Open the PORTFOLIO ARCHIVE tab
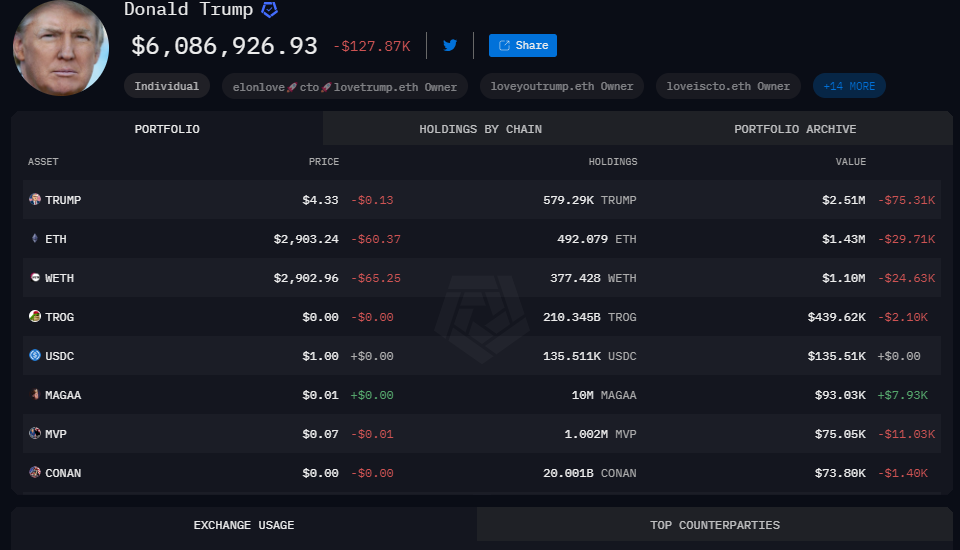 click(x=795, y=129)
